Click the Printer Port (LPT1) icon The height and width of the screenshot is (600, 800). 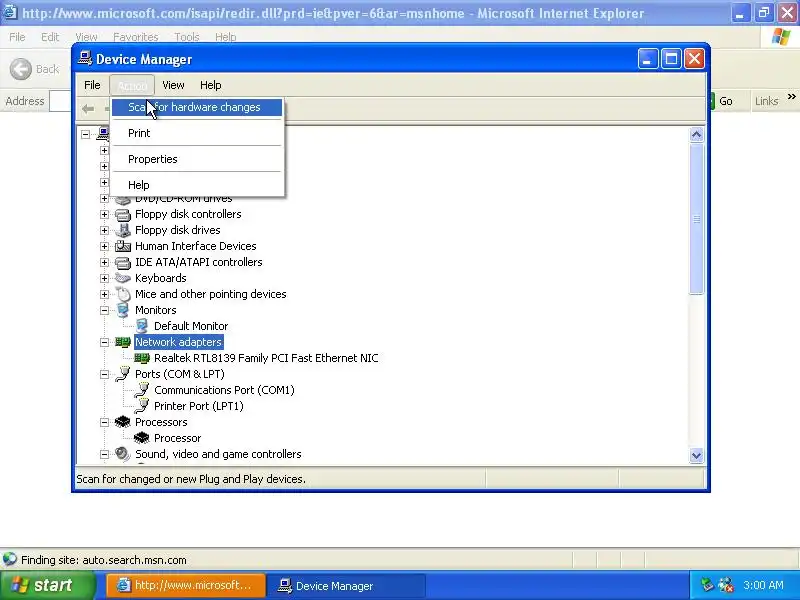point(142,406)
